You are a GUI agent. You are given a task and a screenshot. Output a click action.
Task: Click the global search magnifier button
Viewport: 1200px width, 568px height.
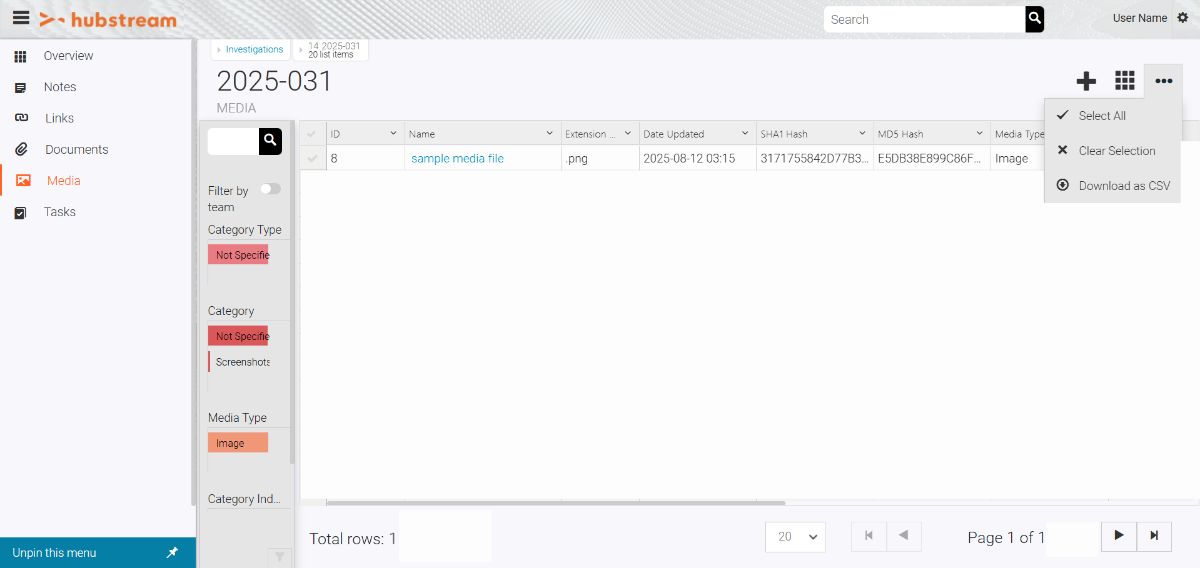[1034, 19]
